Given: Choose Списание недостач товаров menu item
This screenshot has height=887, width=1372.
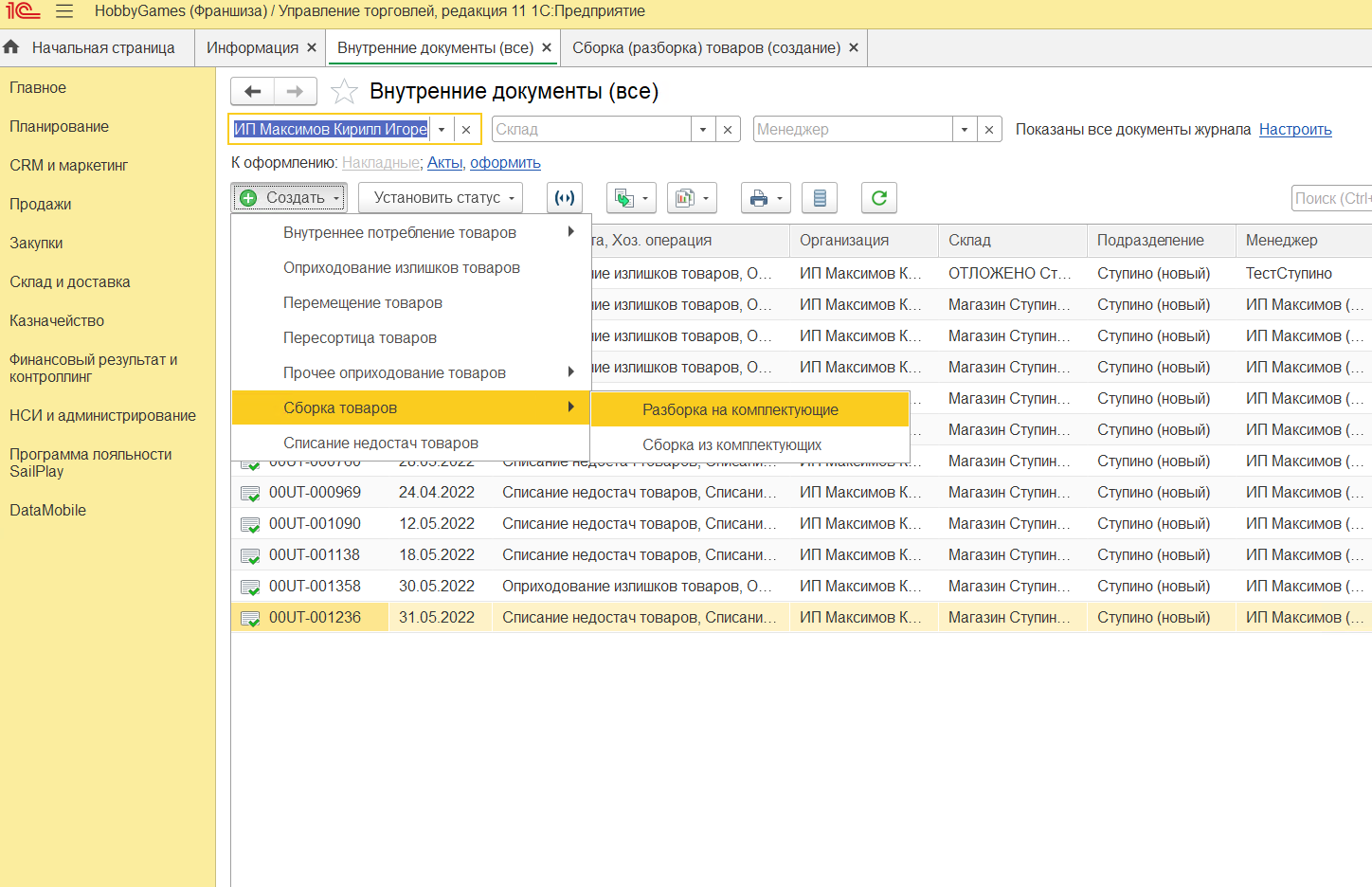Looking at the screenshot, I should point(410,443).
